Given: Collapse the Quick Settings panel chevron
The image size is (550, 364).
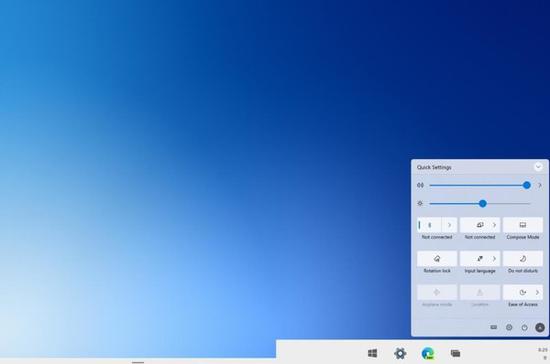Looking at the screenshot, I should point(538,167).
